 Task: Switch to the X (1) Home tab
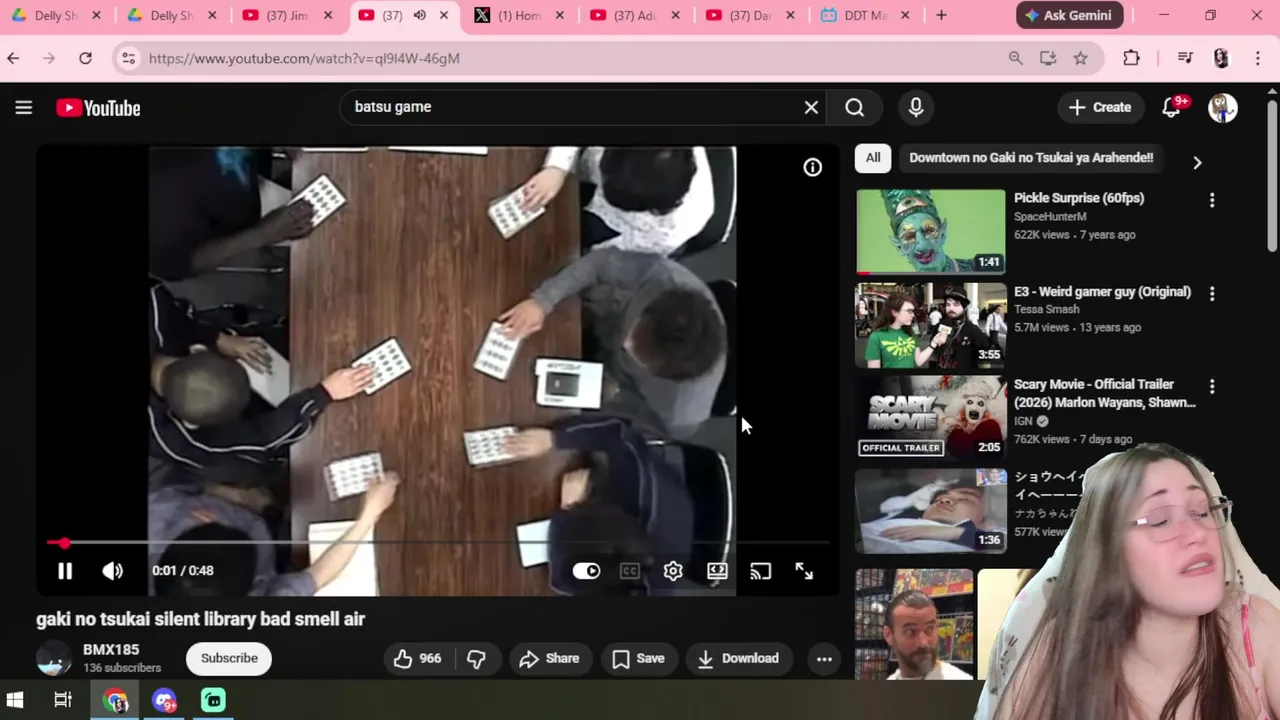[x=520, y=15]
